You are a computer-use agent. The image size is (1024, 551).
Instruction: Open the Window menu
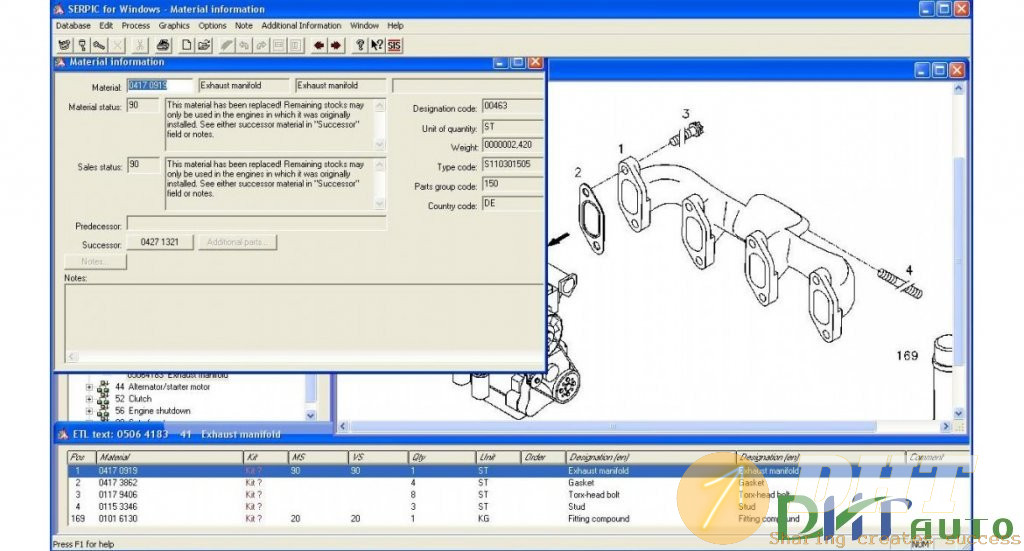point(364,25)
